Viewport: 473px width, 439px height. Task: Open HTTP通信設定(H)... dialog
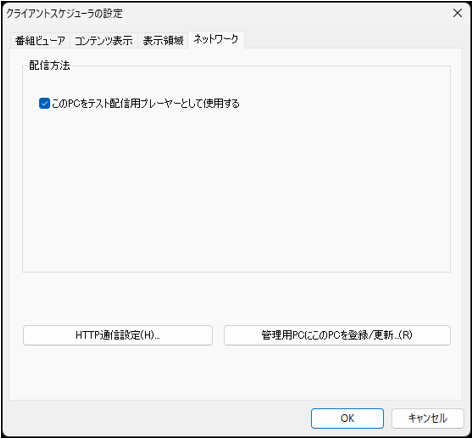click(x=118, y=335)
